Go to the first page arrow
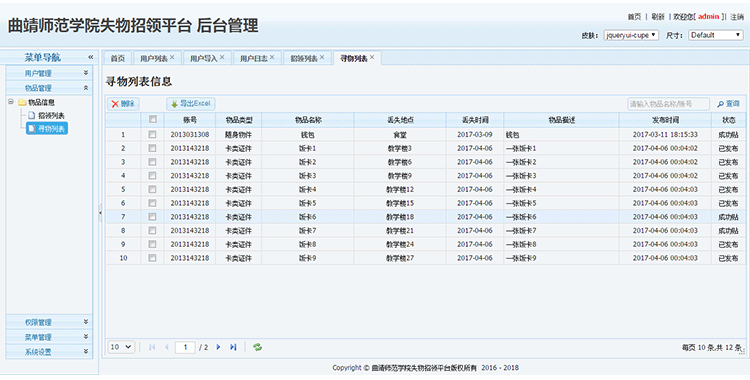Screen dimensions: 750x380 tap(152, 347)
